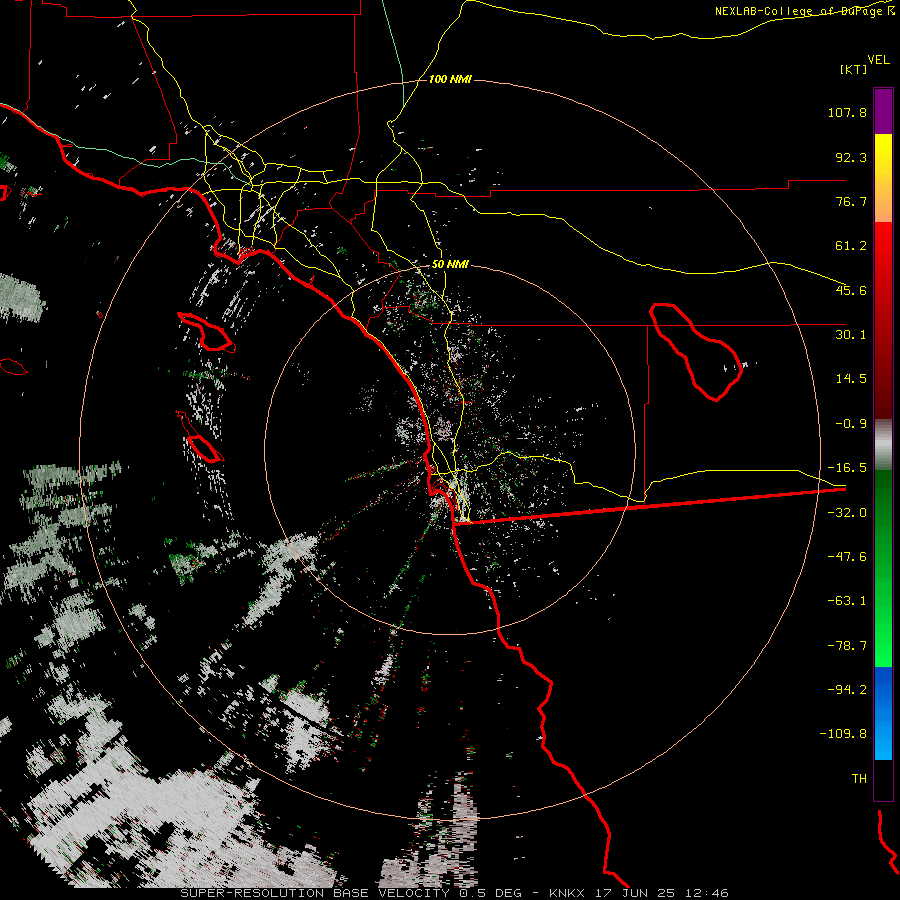Click the SUPER-RESOLUTION BASE VELOCITY caption text
The width and height of the screenshot is (900, 900).
point(315,893)
